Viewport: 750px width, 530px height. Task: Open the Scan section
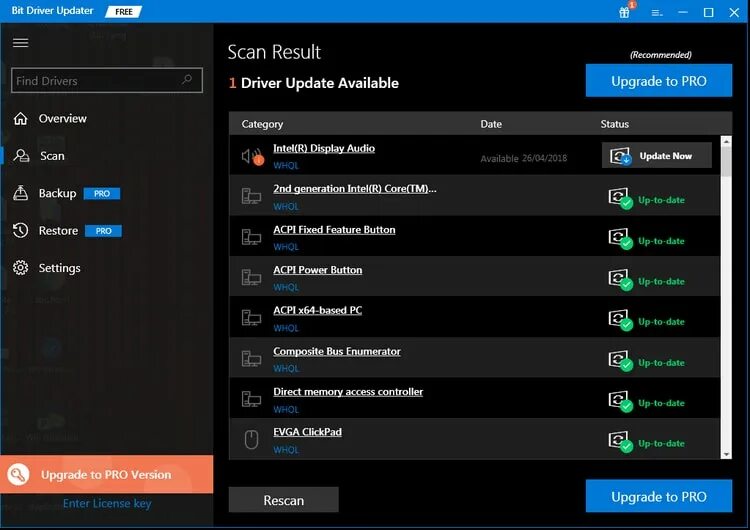pyautogui.click(x=52, y=156)
